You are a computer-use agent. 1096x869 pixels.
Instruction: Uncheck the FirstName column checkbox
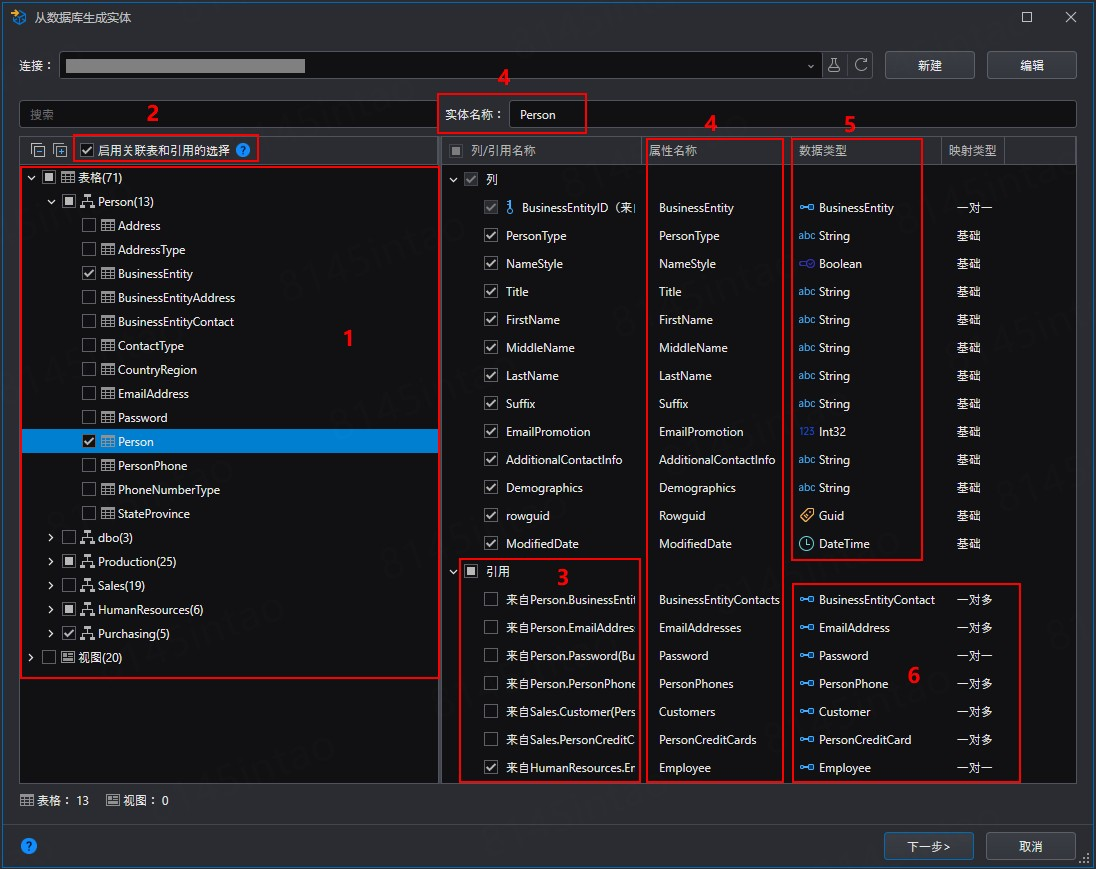tap(491, 319)
